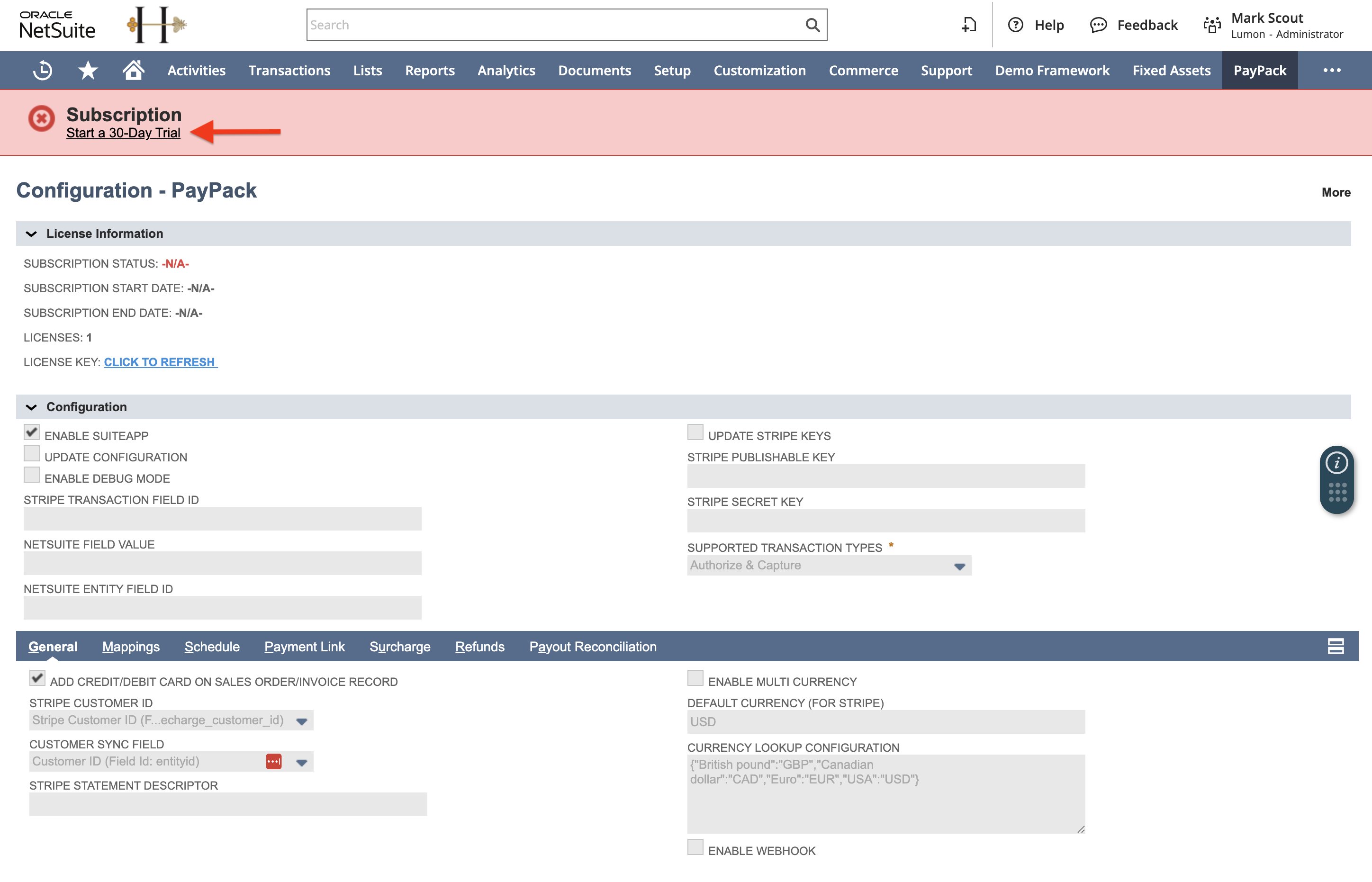Image resolution: width=1372 pixels, height=882 pixels.
Task: Select the General subtab
Action: (x=53, y=647)
